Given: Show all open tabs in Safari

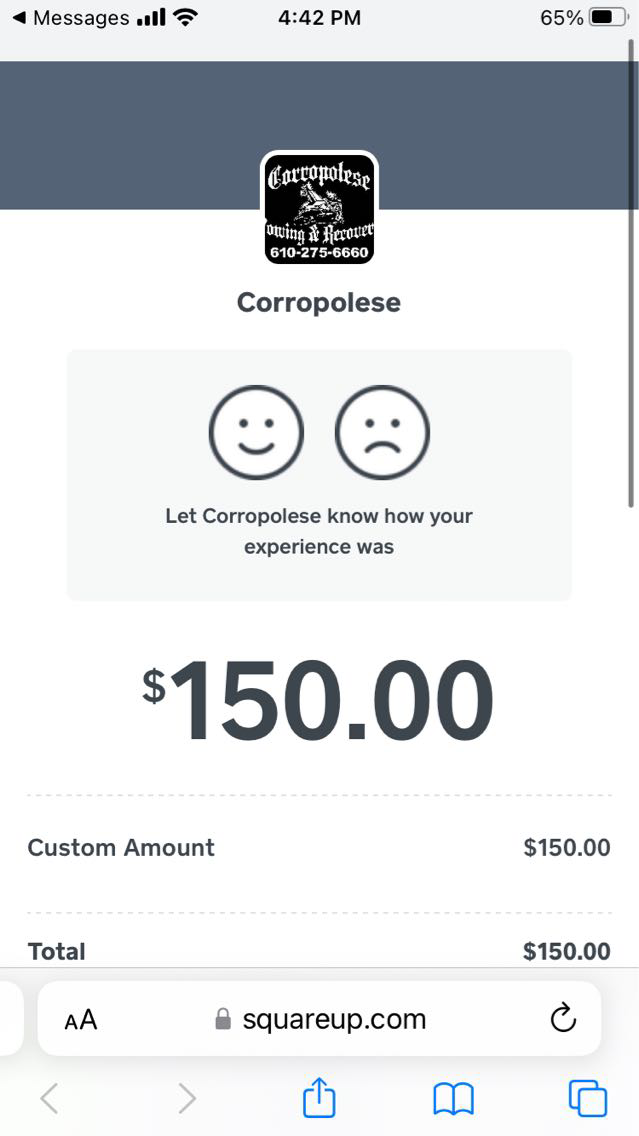Looking at the screenshot, I should (587, 1099).
